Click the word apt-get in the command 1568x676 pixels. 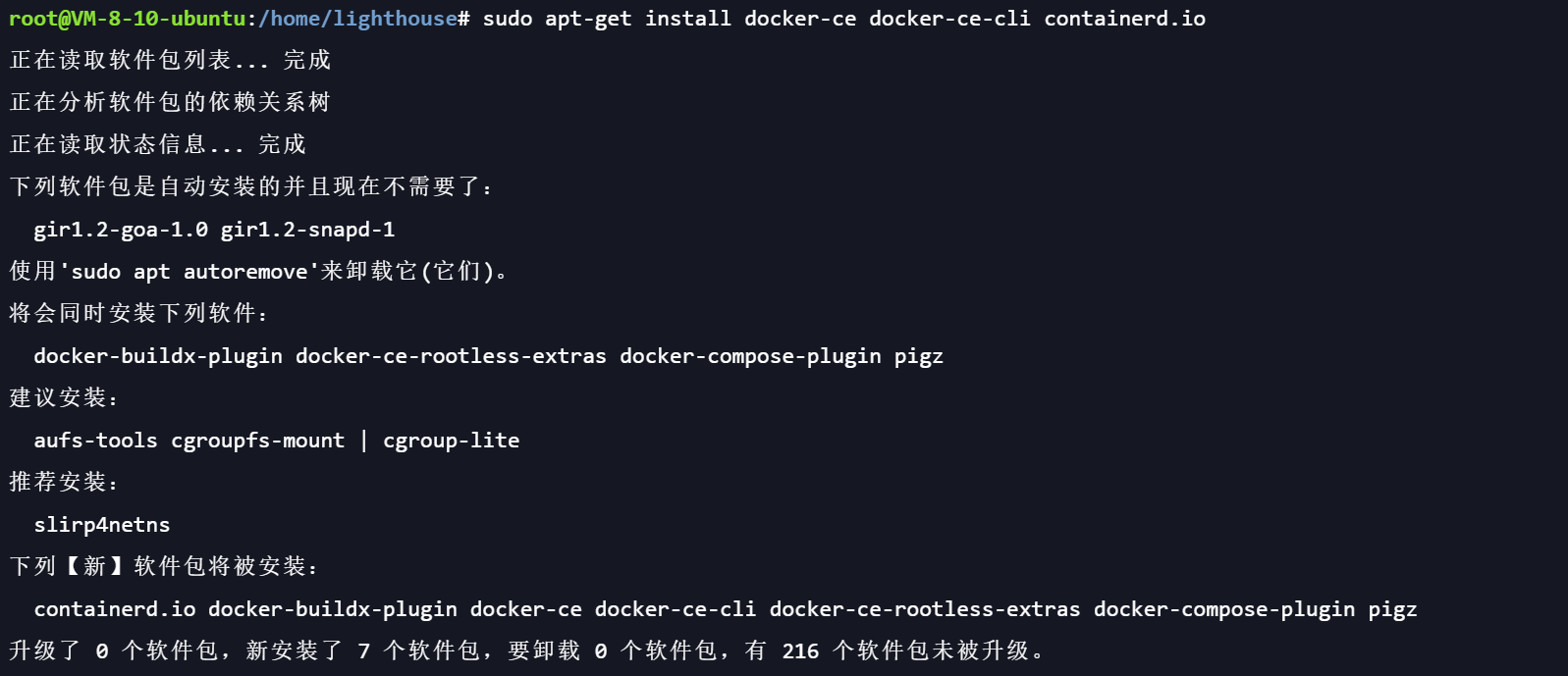click(x=588, y=19)
